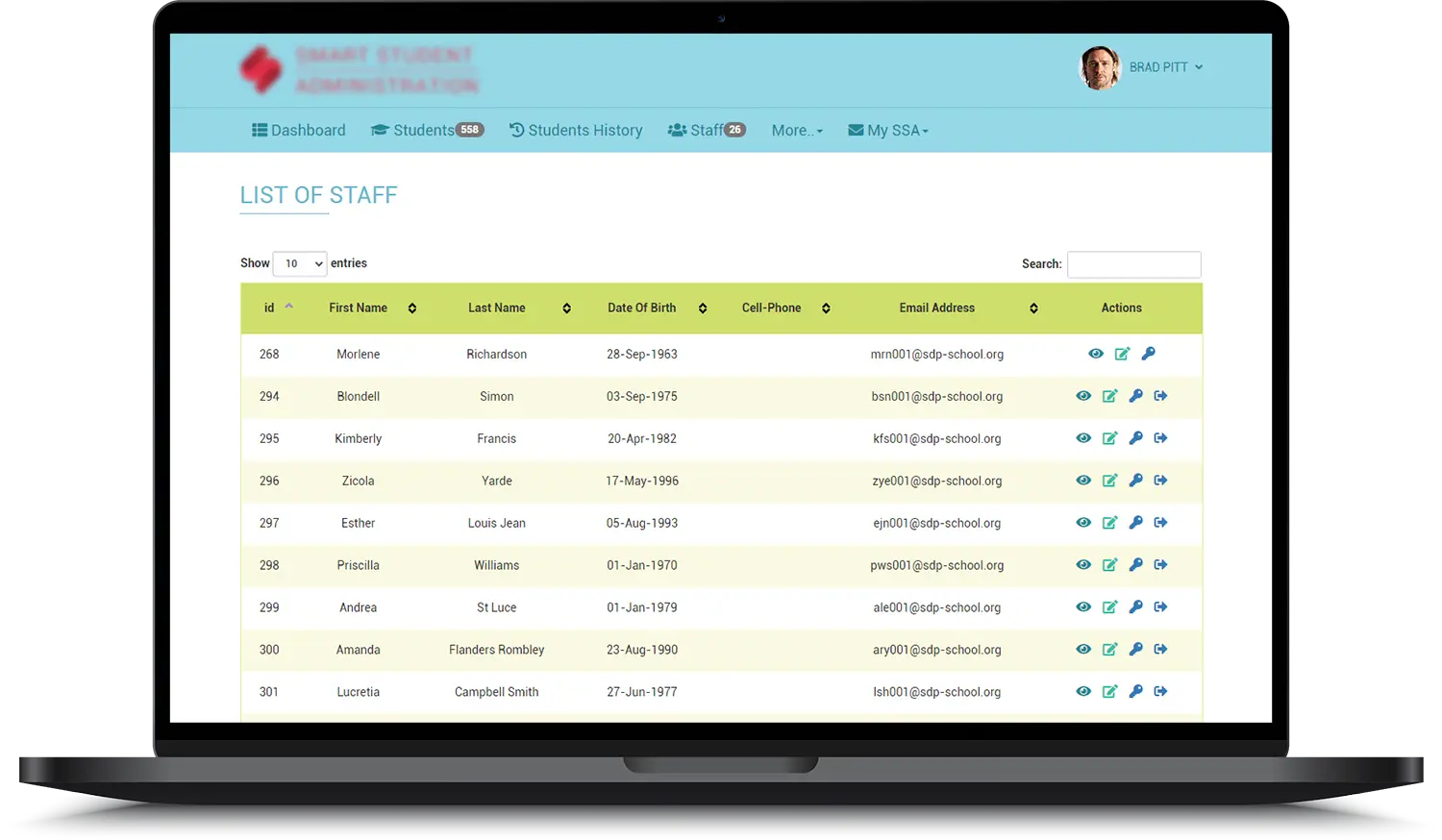Edit Andrea St Luce record
This screenshot has width=1442, height=840.
(x=1109, y=607)
